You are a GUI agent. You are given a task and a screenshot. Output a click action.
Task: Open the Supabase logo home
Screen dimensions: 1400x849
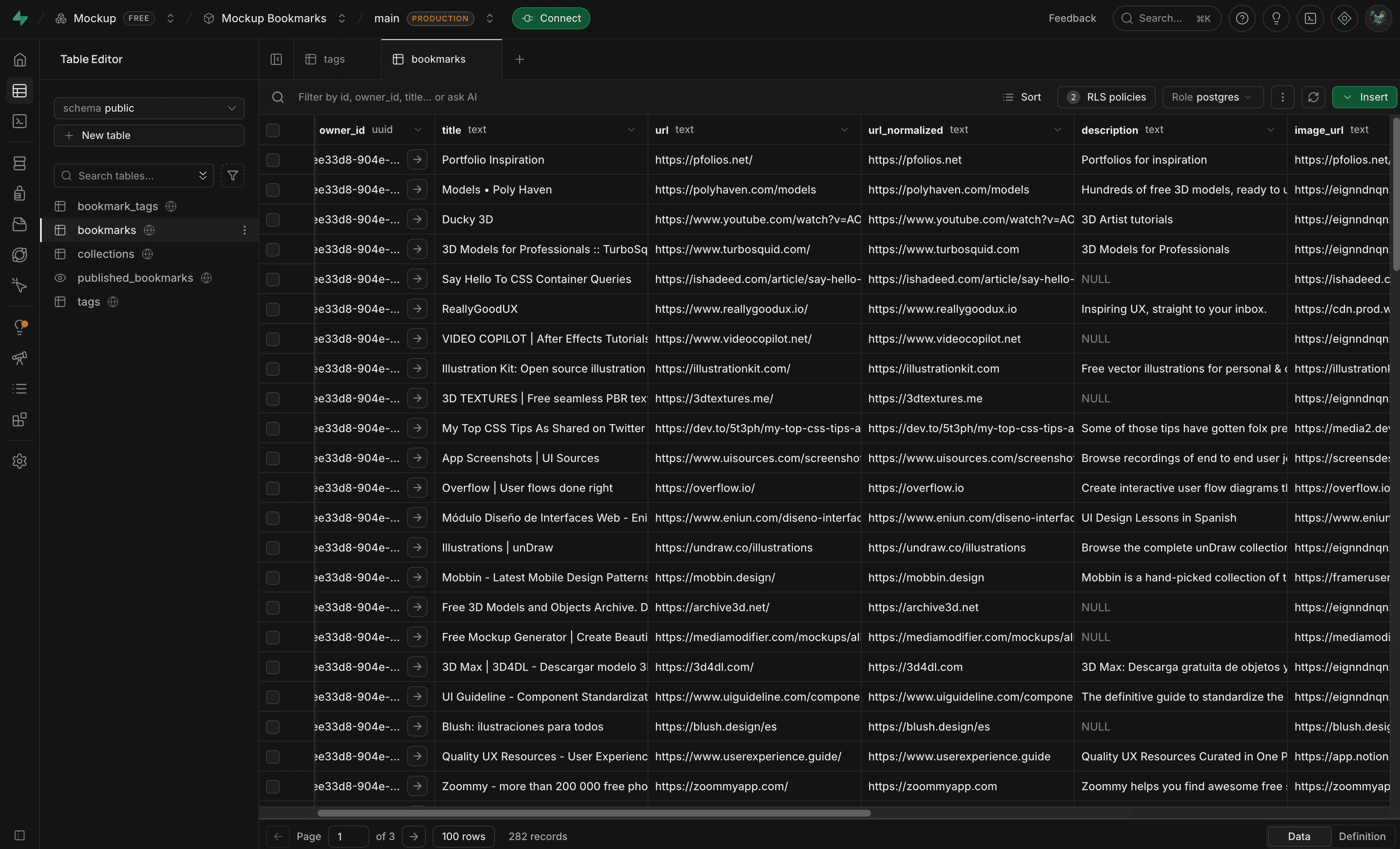click(x=20, y=18)
